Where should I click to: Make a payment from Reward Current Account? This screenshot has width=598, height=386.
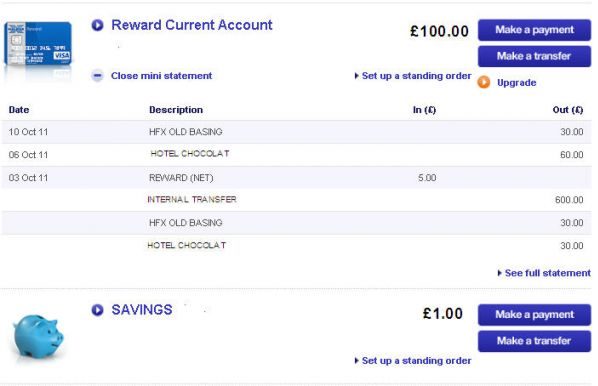click(534, 30)
